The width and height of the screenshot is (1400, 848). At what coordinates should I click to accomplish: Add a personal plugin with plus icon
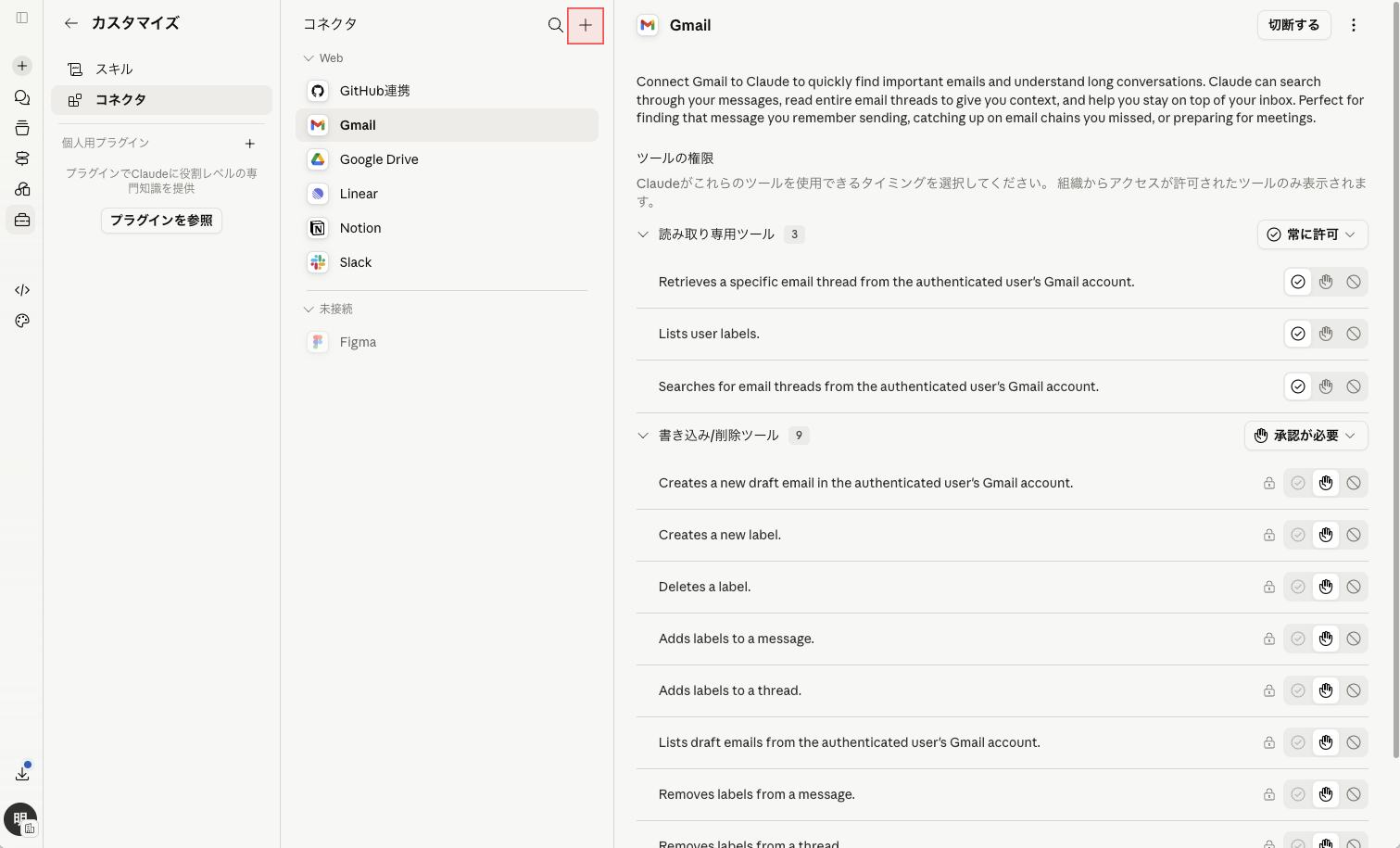[x=250, y=144]
